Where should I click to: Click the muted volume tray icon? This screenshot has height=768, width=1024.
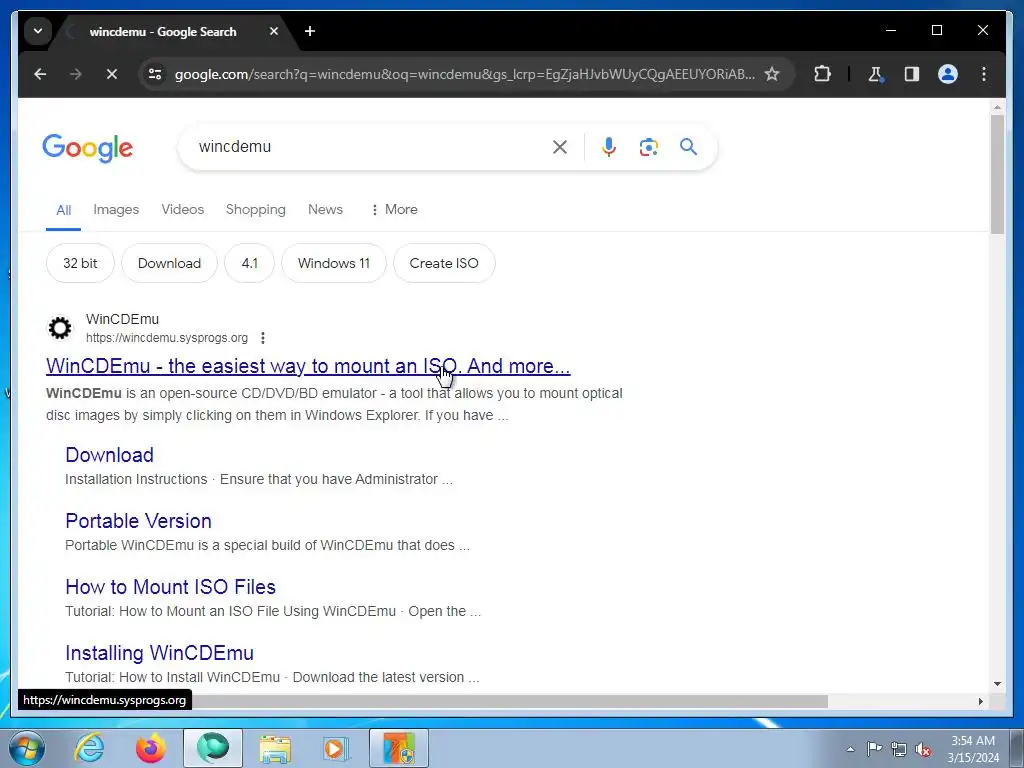[x=923, y=749]
